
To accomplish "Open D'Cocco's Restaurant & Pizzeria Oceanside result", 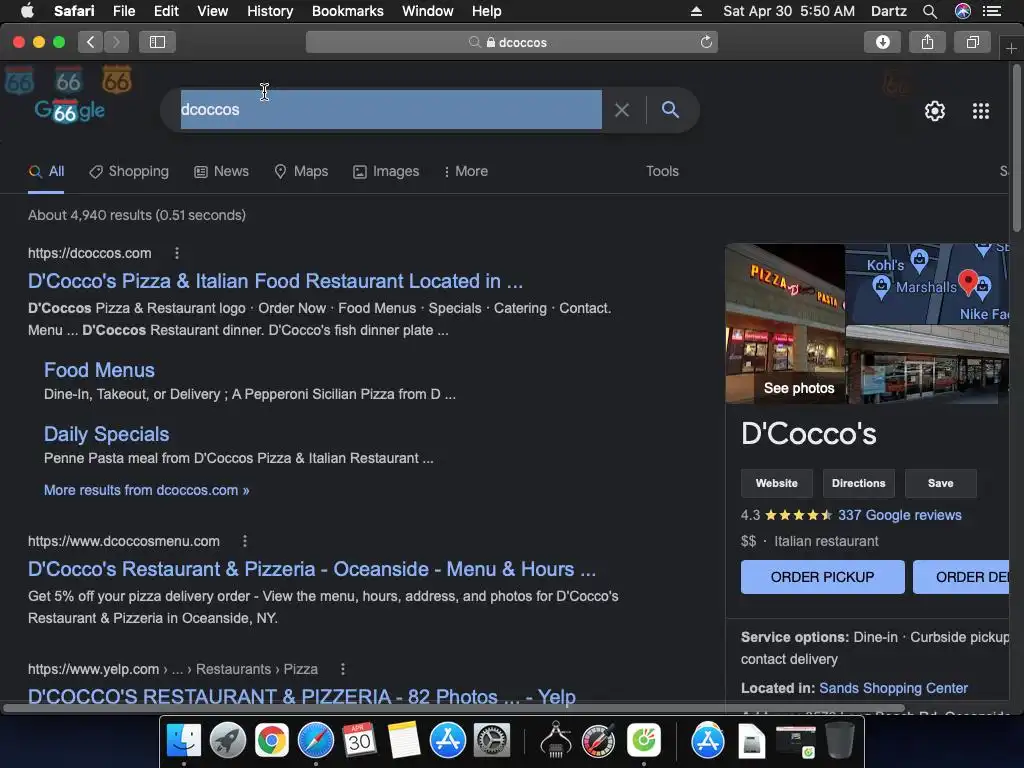I will coord(312,569).
